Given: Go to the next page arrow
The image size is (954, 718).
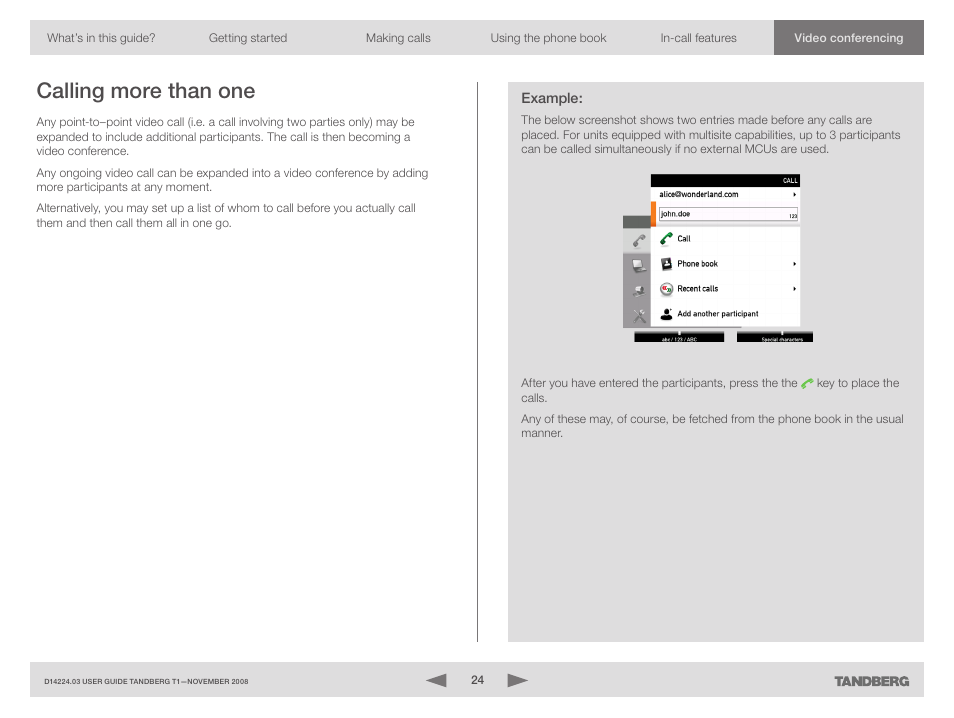Looking at the screenshot, I should [x=517, y=680].
